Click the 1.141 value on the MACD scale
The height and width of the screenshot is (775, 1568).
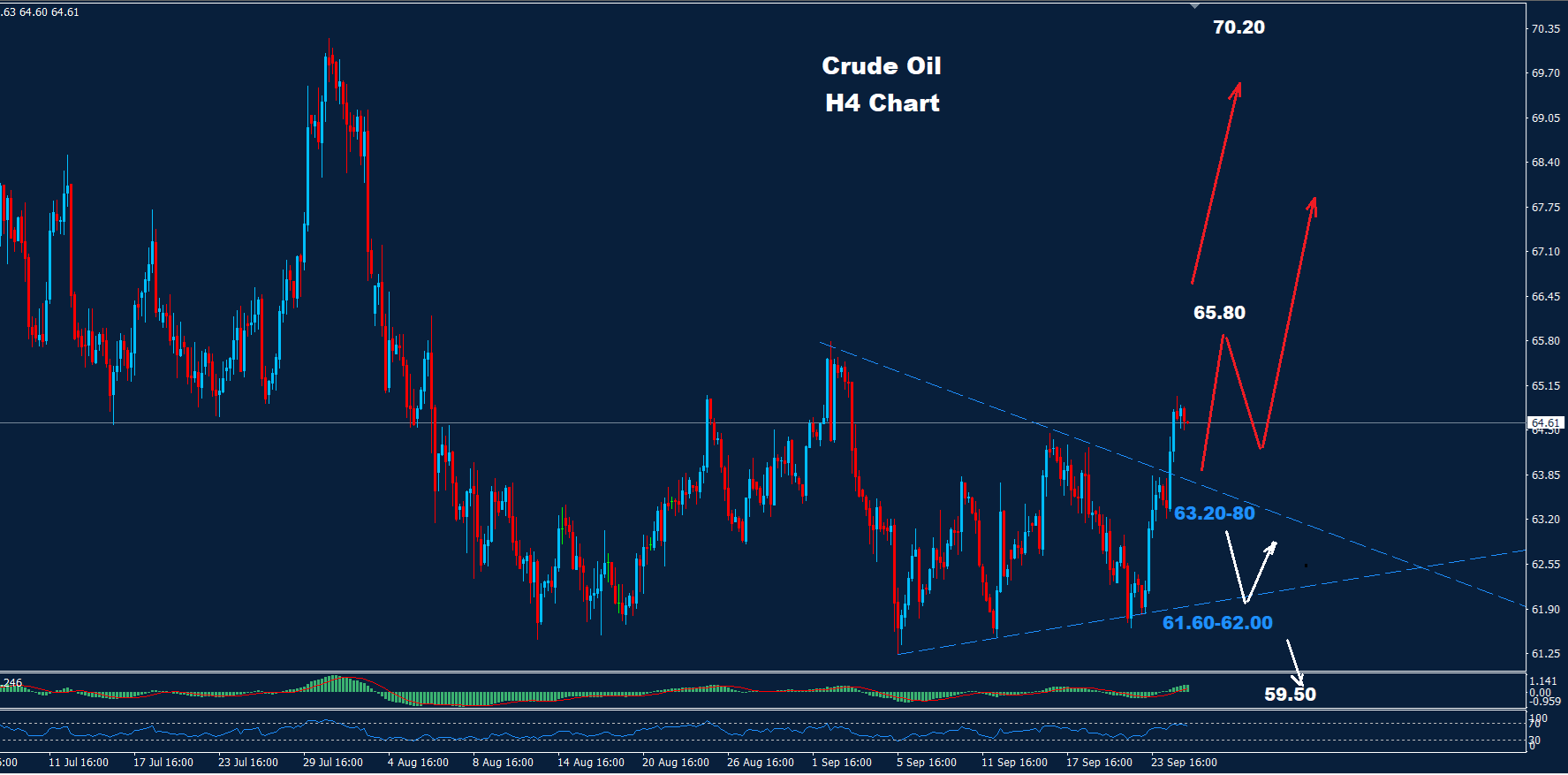click(x=1543, y=681)
